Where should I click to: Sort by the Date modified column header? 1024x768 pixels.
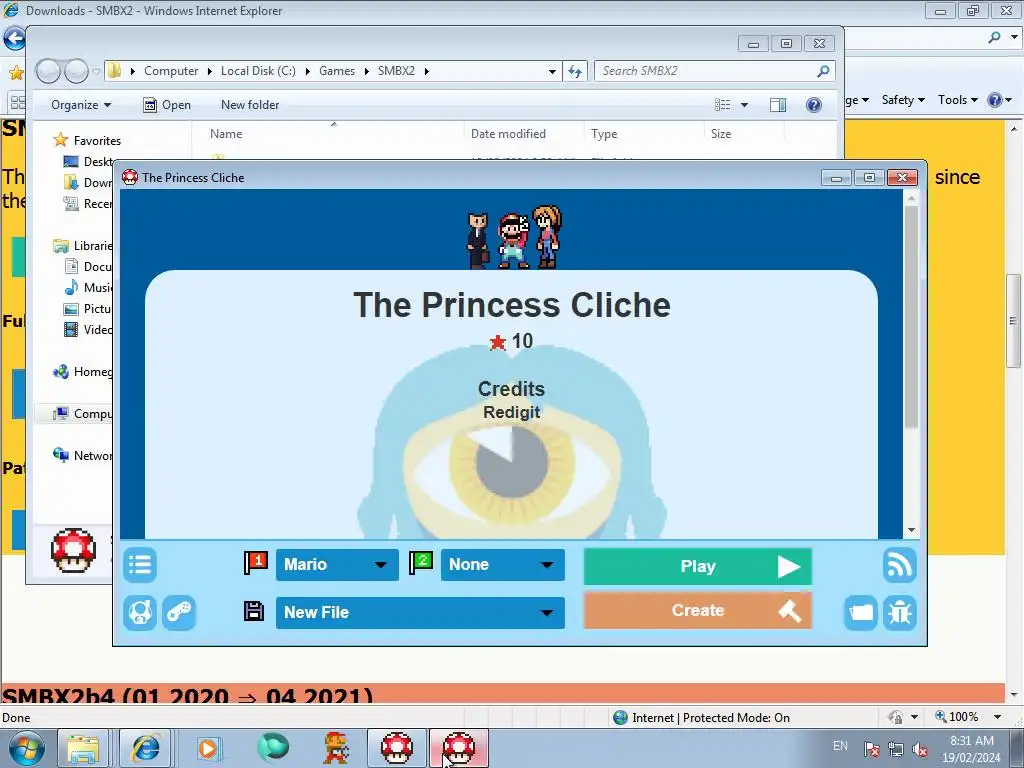508,134
